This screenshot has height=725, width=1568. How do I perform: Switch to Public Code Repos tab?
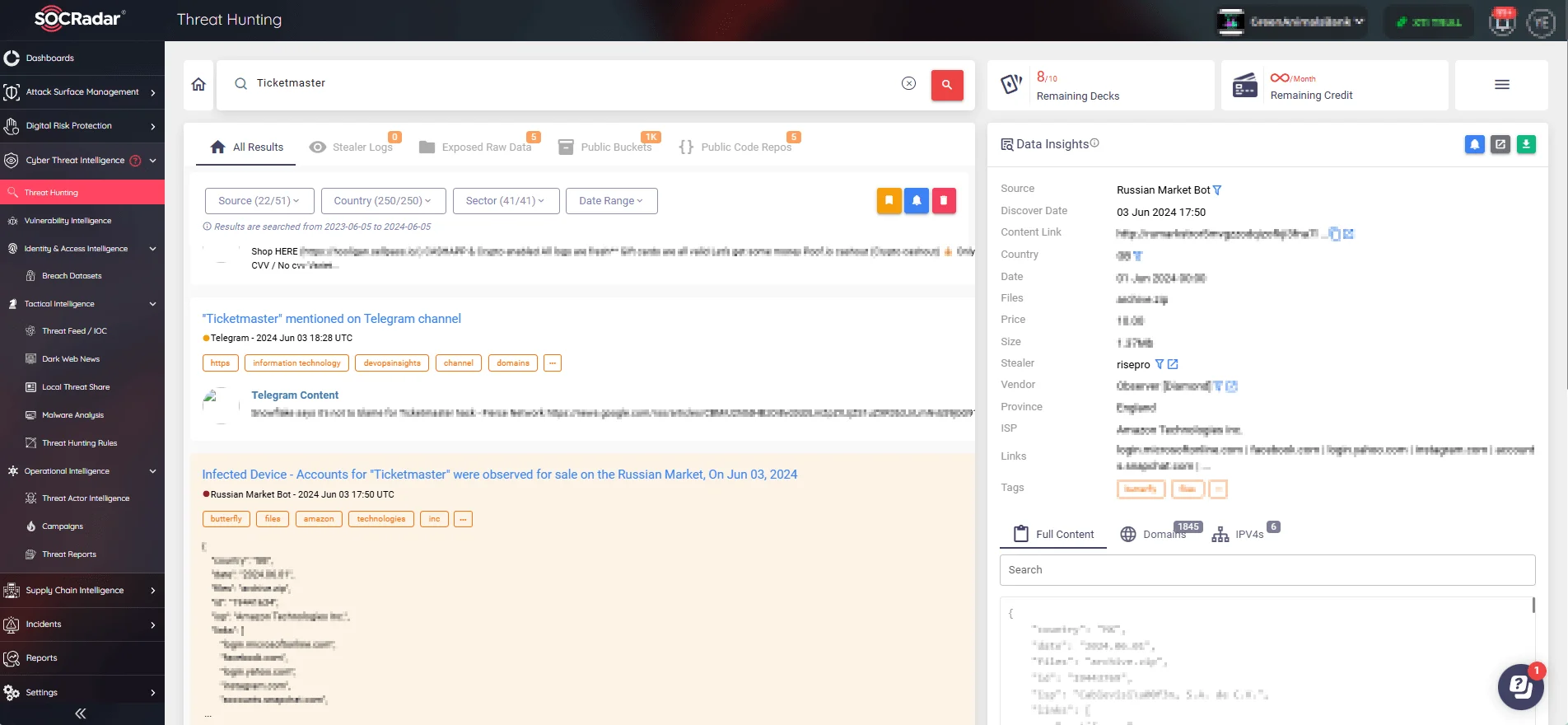735,147
